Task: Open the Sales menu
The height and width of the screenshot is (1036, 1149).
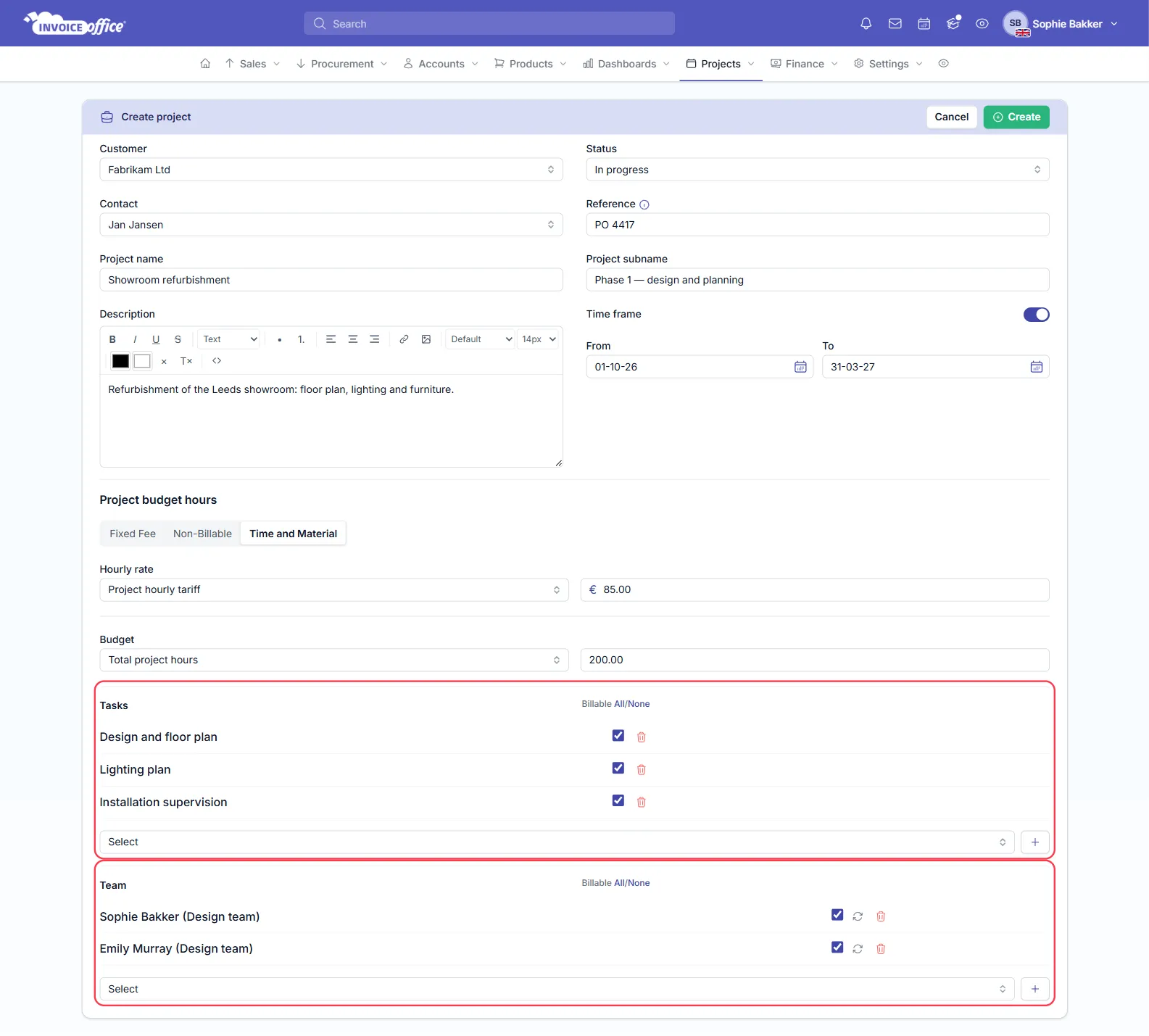Action: pyautogui.click(x=252, y=64)
